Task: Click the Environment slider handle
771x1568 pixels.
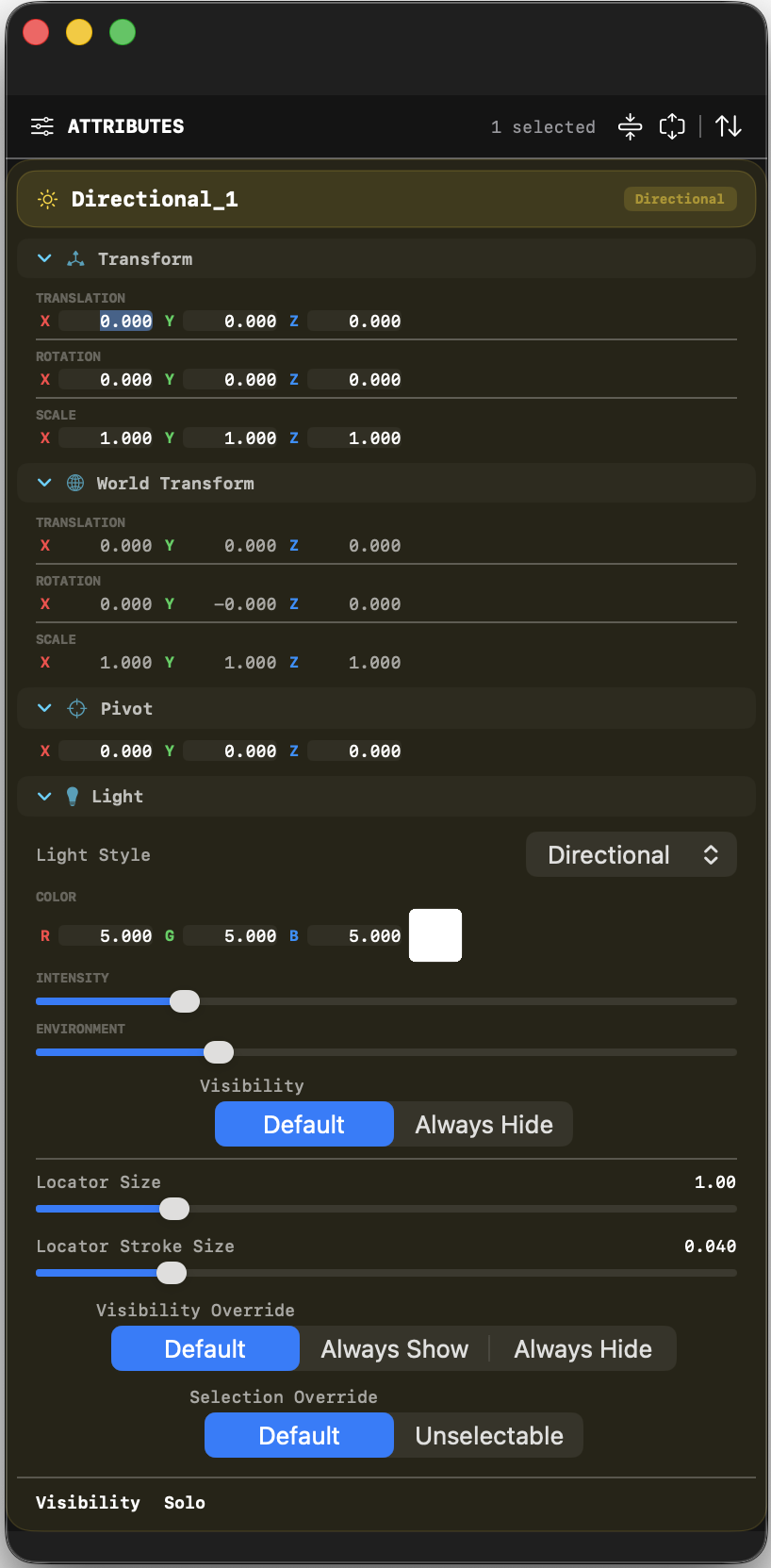Action: coord(219,1052)
